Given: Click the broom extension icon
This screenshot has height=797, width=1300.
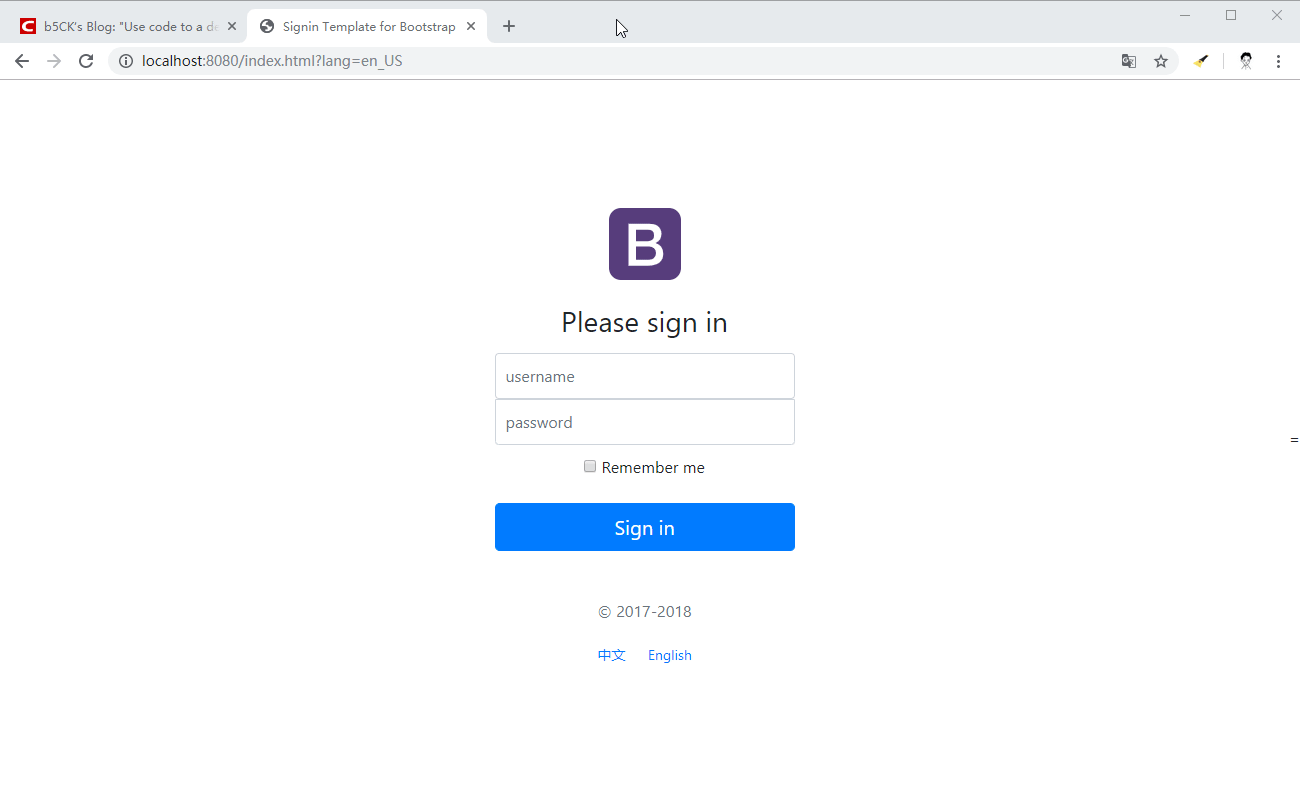Looking at the screenshot, I should 1201,61.
